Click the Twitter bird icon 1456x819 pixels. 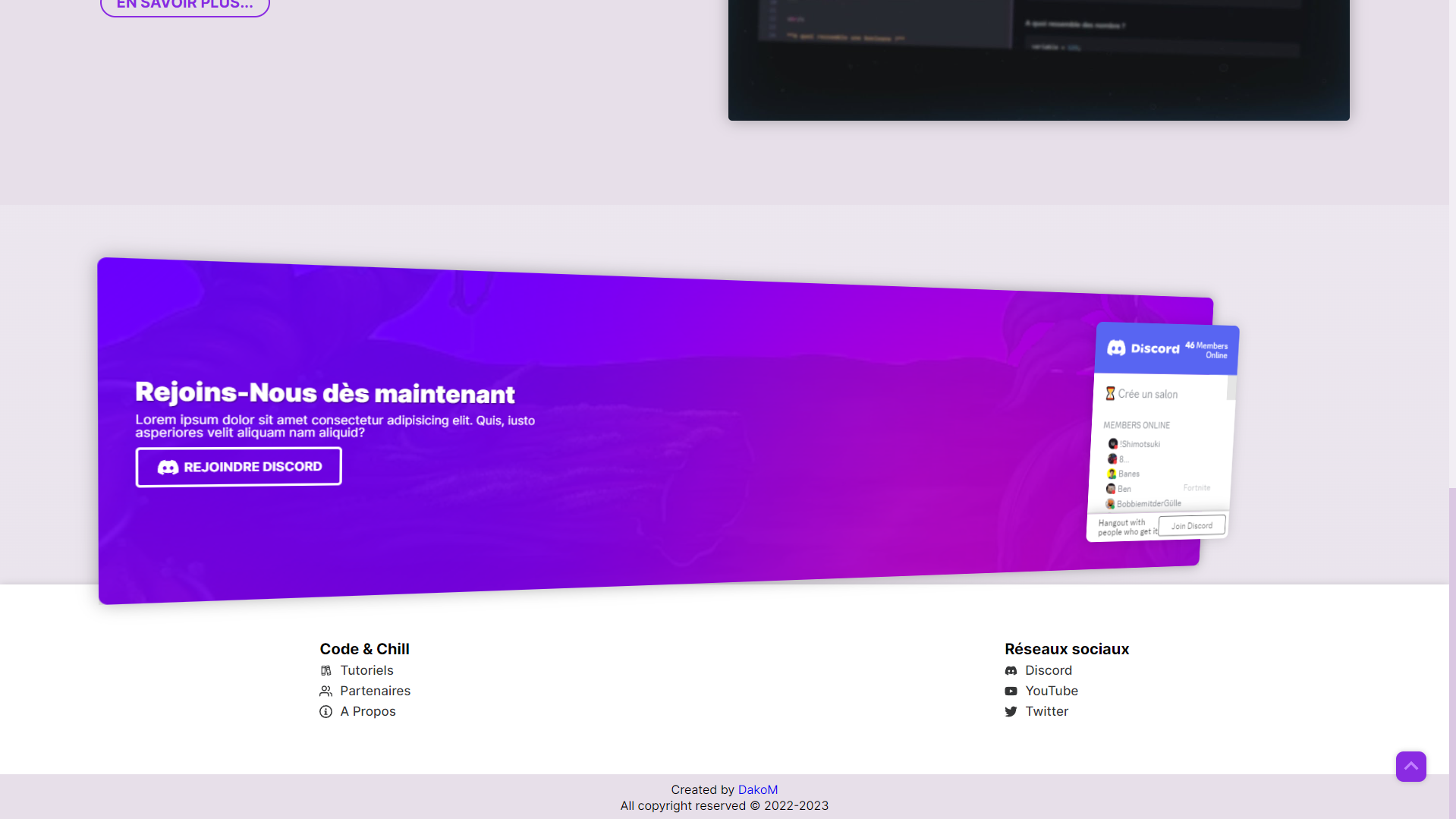(1011, 711)
